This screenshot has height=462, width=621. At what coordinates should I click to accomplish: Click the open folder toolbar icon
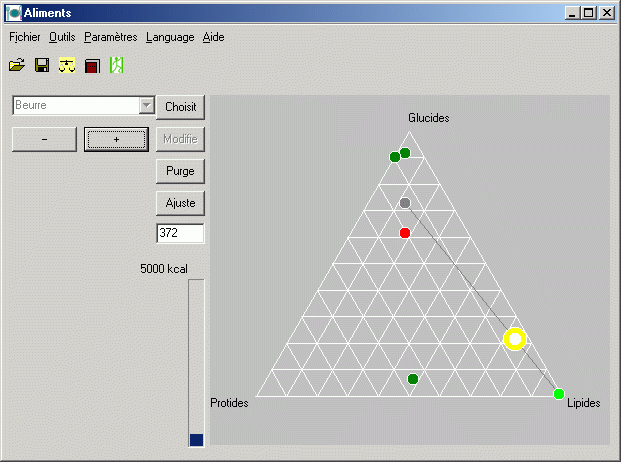16,66
